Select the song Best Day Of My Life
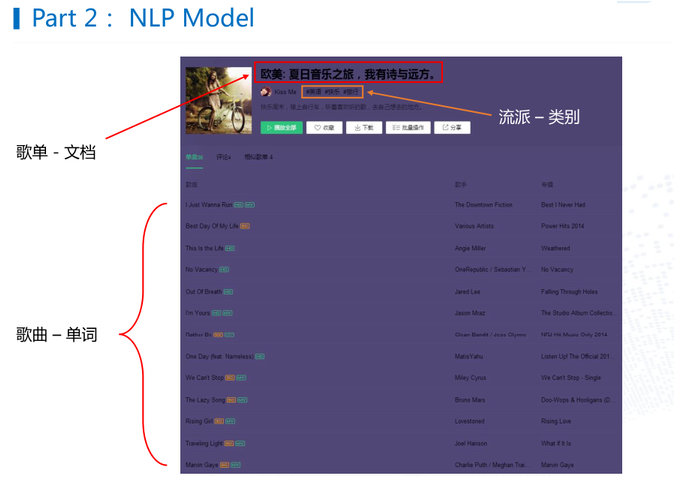674x492 pixels. click(x=212, y=226)
